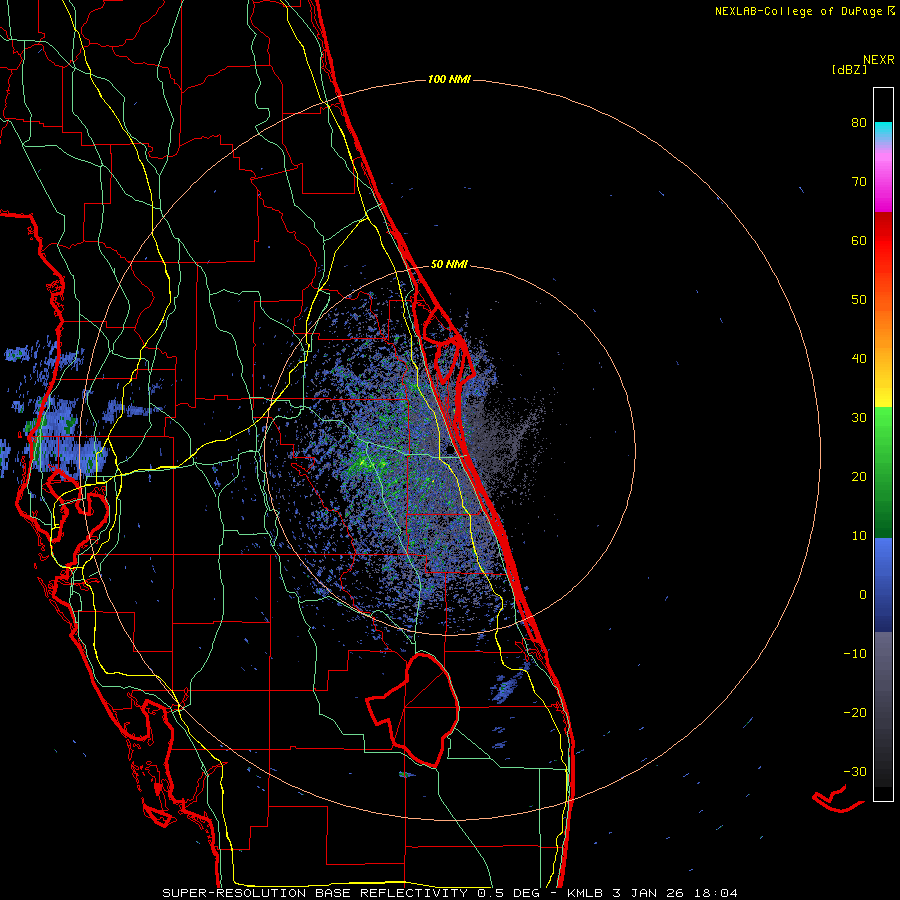The width and height of the screenshot is (900, 900).
Task: Click the 18:04 timestamp in the caption
Action: 715,893
